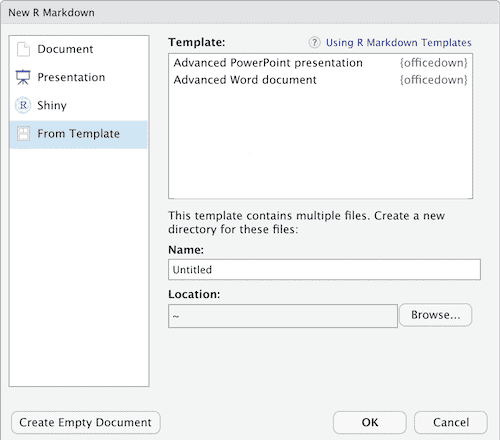Viewport: 500px width, 440px height.
Task: Select Advanced Word document template
Action: (320, 80)
